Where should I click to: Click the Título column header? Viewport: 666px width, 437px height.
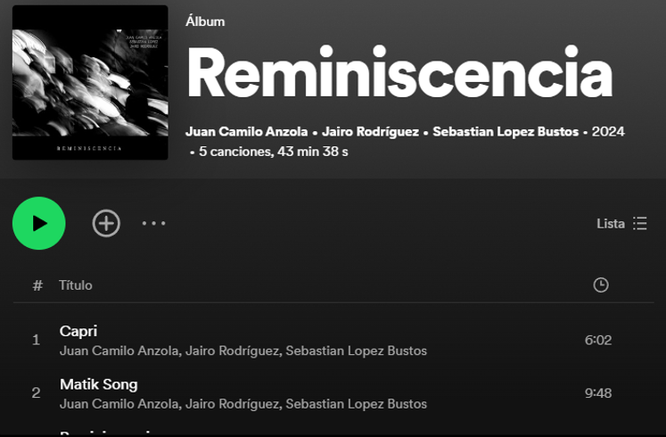76,285
